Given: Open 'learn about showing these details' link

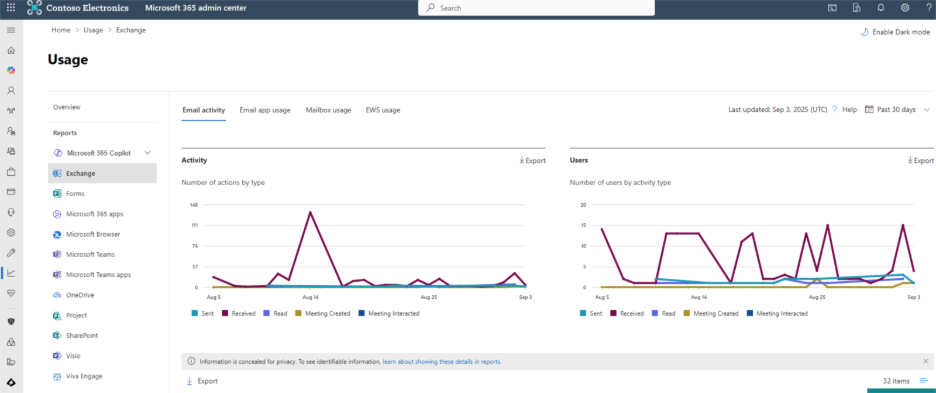Looking at the screenshot, I should tap(442, 361).
